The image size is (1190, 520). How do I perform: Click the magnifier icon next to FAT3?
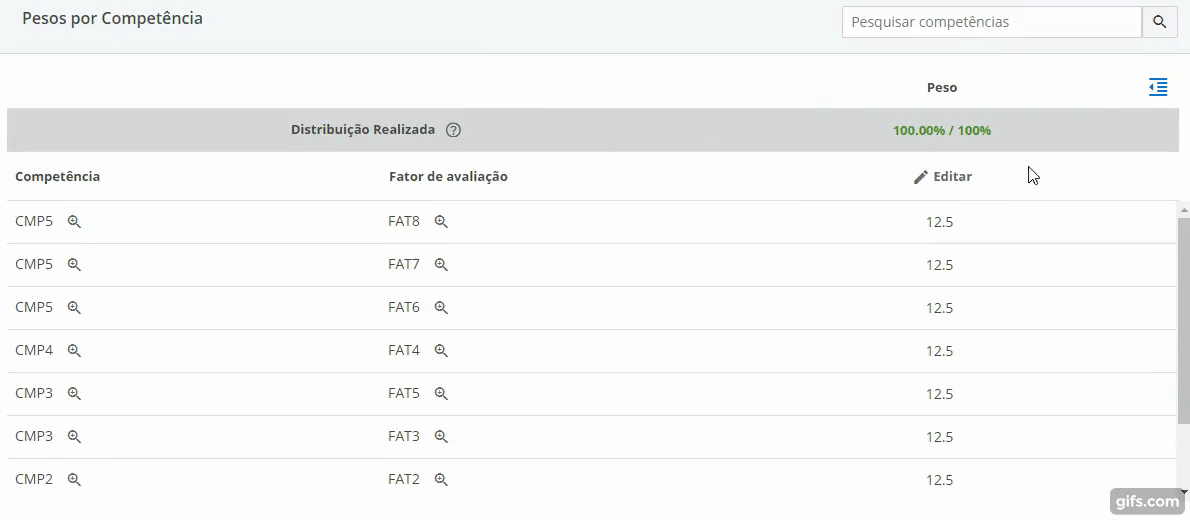[x=441, y=437]
